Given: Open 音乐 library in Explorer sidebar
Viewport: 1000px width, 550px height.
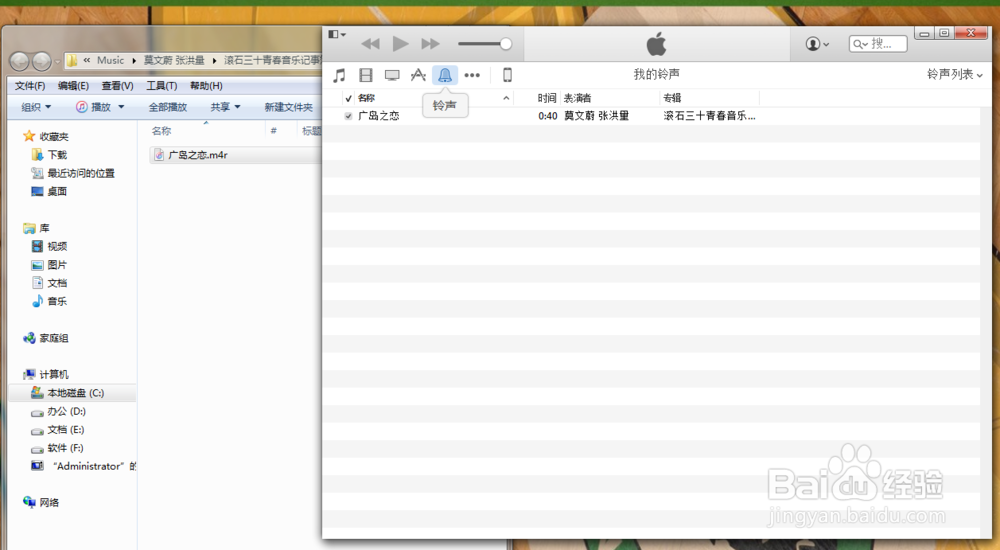Looking at the screenshot, I should click(50, 301).
